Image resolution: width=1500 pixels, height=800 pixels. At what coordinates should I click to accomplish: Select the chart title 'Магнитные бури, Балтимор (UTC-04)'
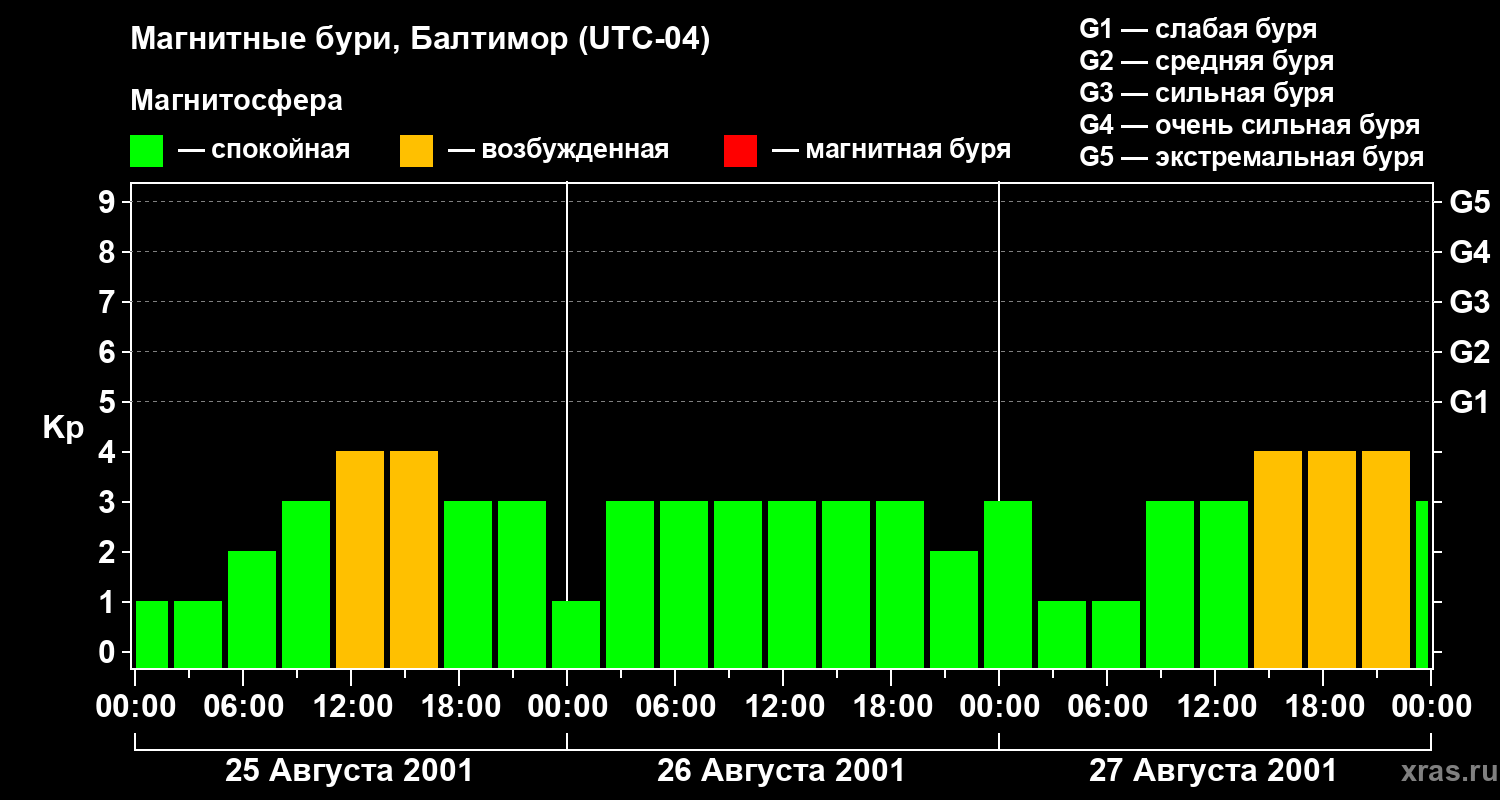tap(420, 41)
